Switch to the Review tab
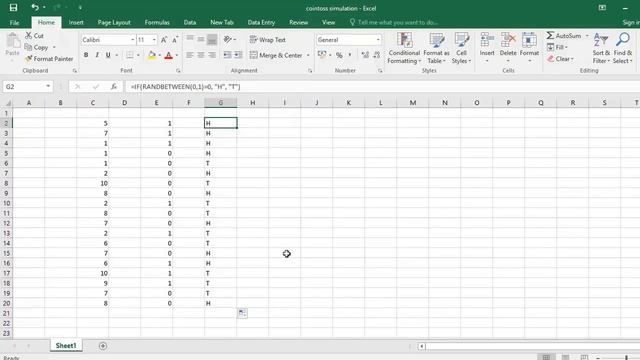The image size is (640, 360). point(298,22)
